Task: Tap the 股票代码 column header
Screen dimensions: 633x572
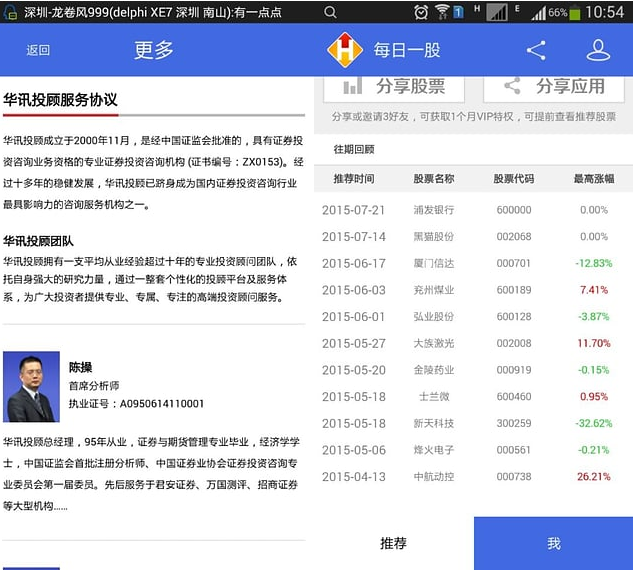Action: click(x=514, y=178)
